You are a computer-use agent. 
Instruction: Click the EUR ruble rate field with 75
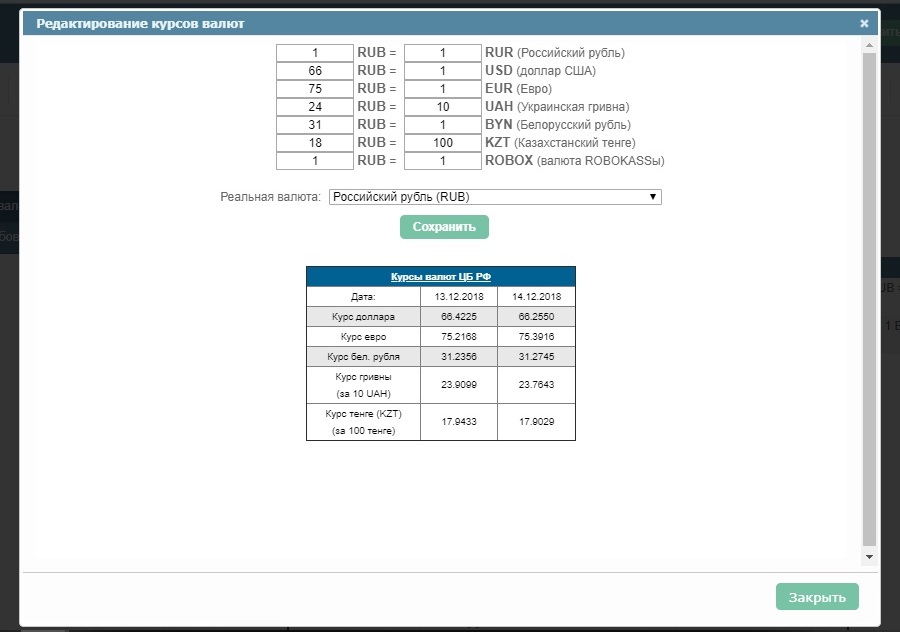click(x=315, y=89)
